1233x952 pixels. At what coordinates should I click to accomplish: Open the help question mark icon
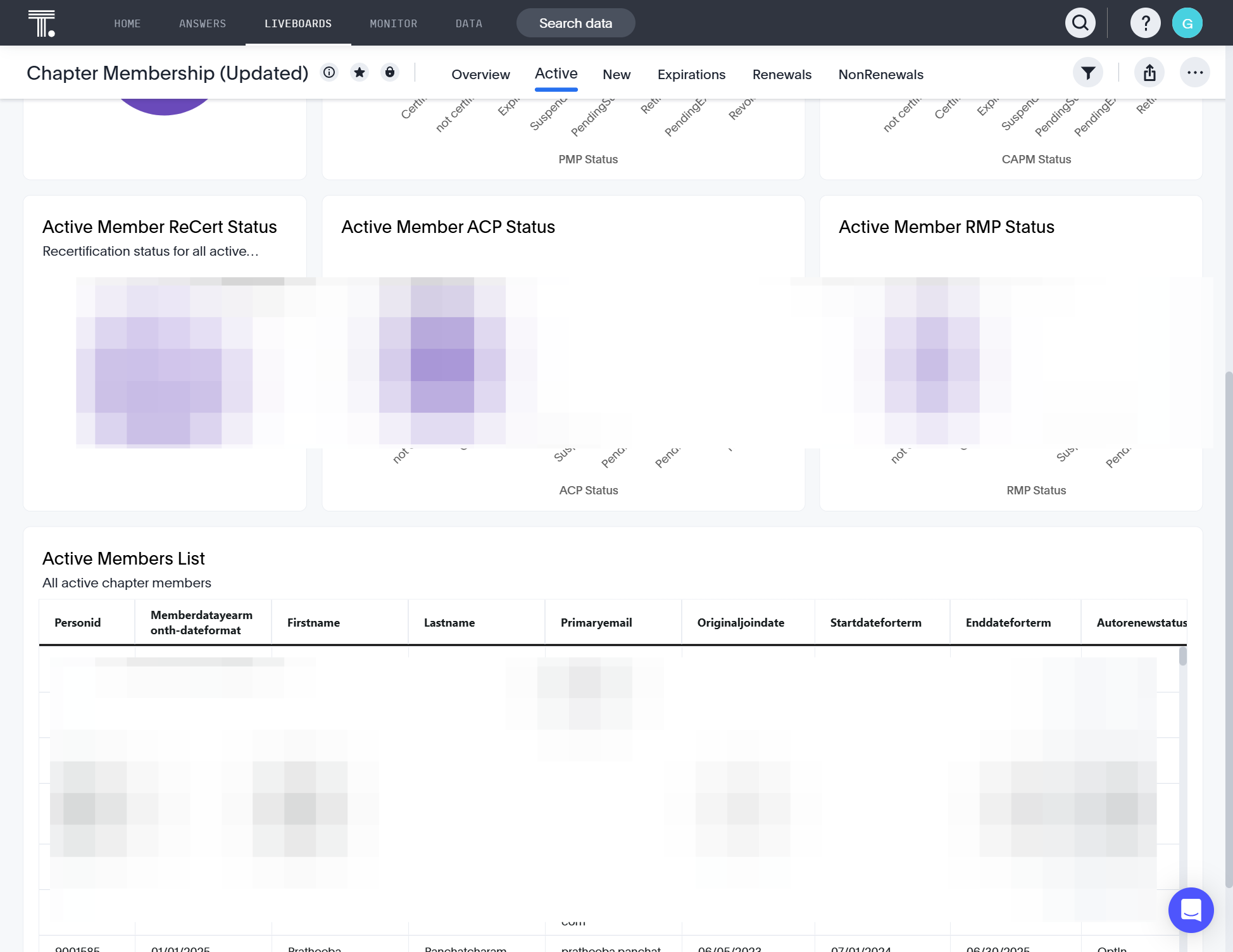(x=1146, y=23)
